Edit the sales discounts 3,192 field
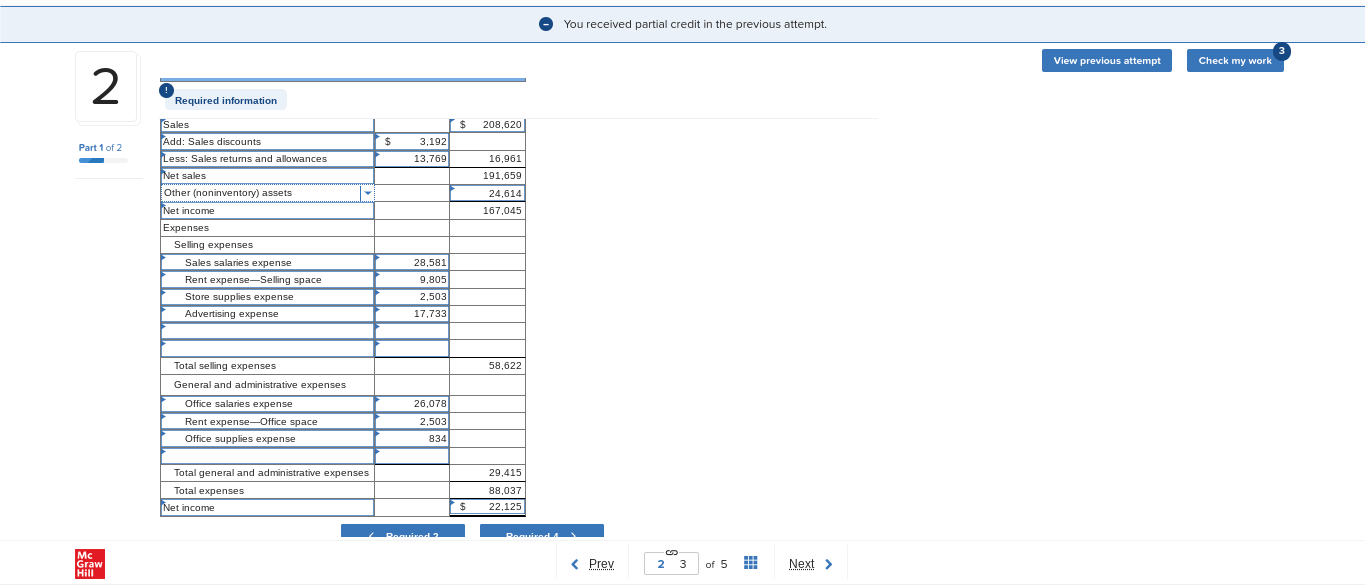 (x=412, y=142)
